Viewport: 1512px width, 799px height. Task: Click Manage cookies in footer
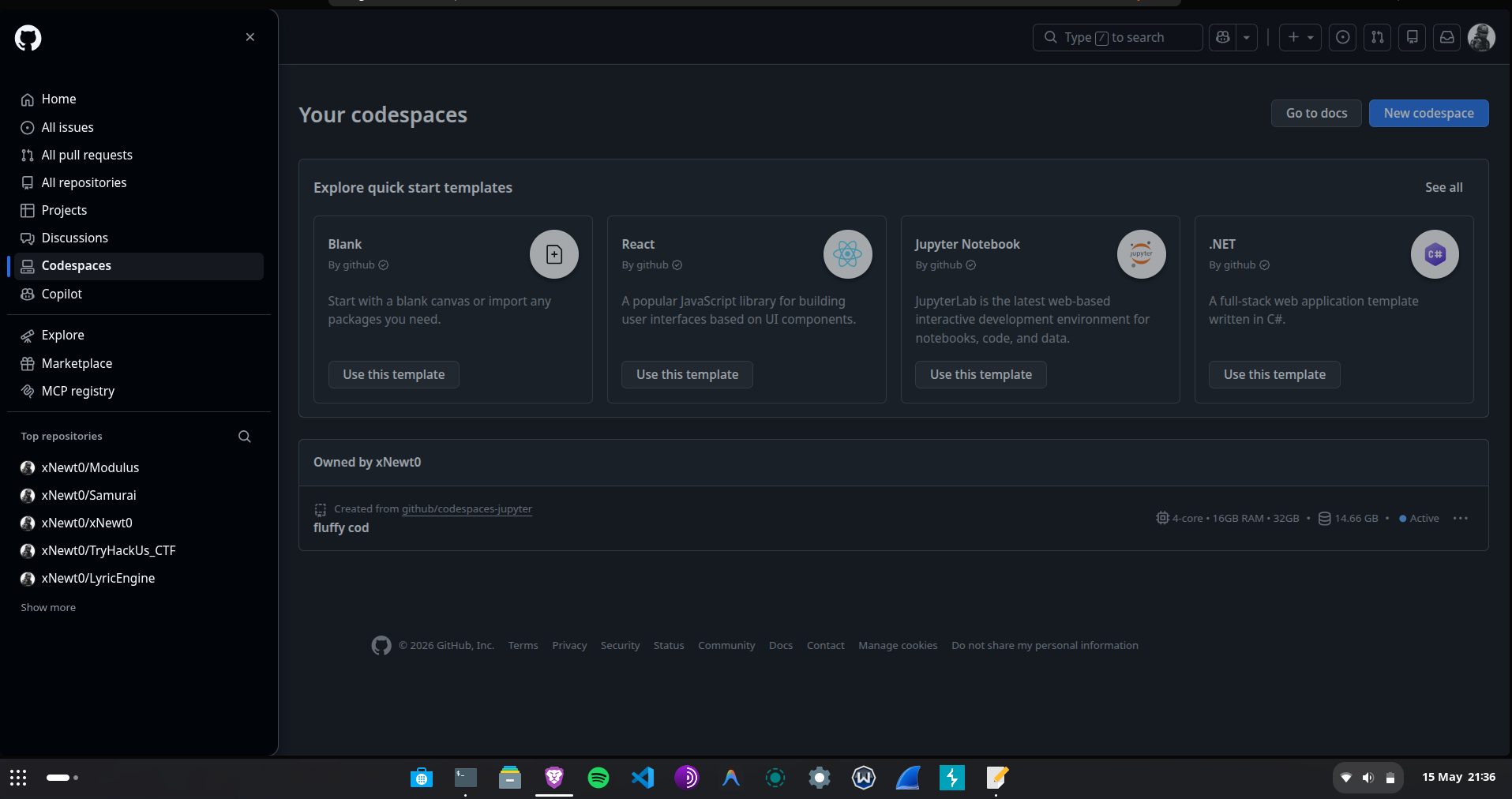[898, 646]
